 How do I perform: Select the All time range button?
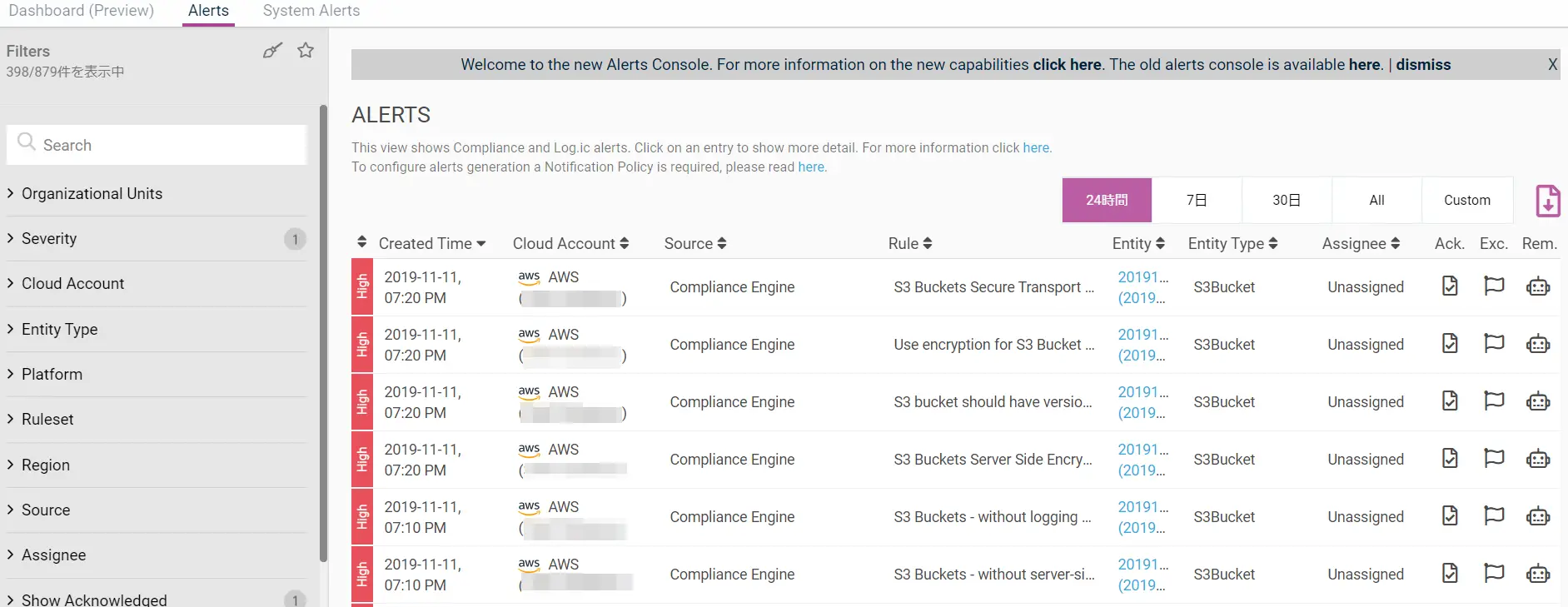(1376, 200)
